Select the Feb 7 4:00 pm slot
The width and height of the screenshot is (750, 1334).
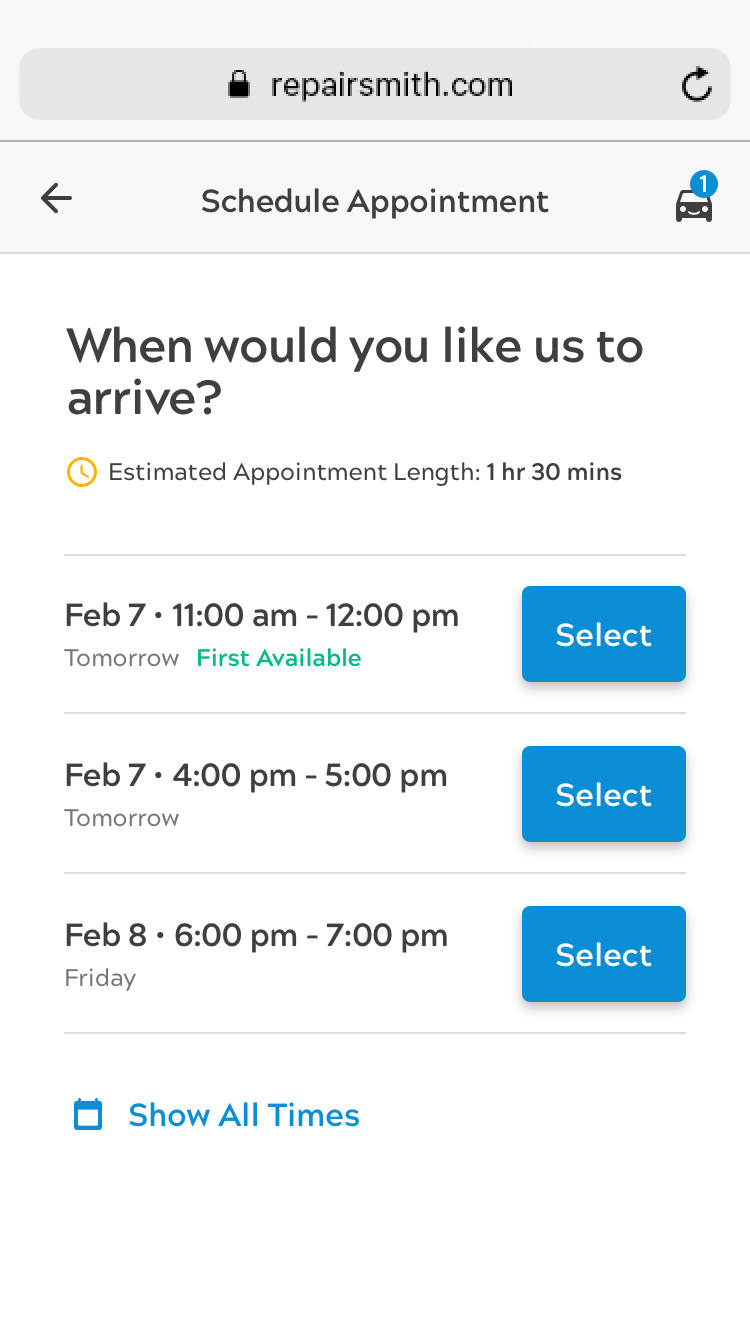603,794
